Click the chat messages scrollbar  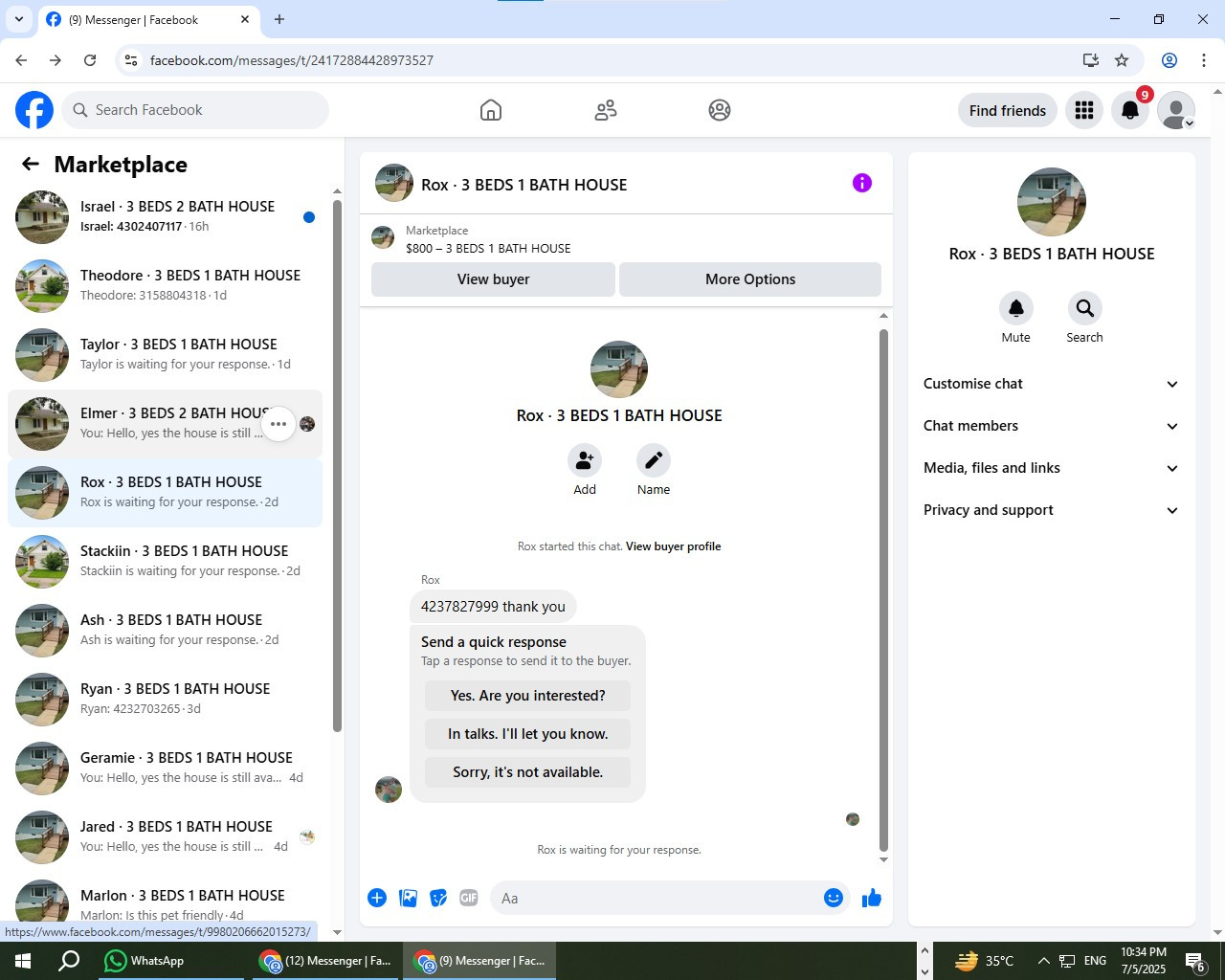point(883,590)
